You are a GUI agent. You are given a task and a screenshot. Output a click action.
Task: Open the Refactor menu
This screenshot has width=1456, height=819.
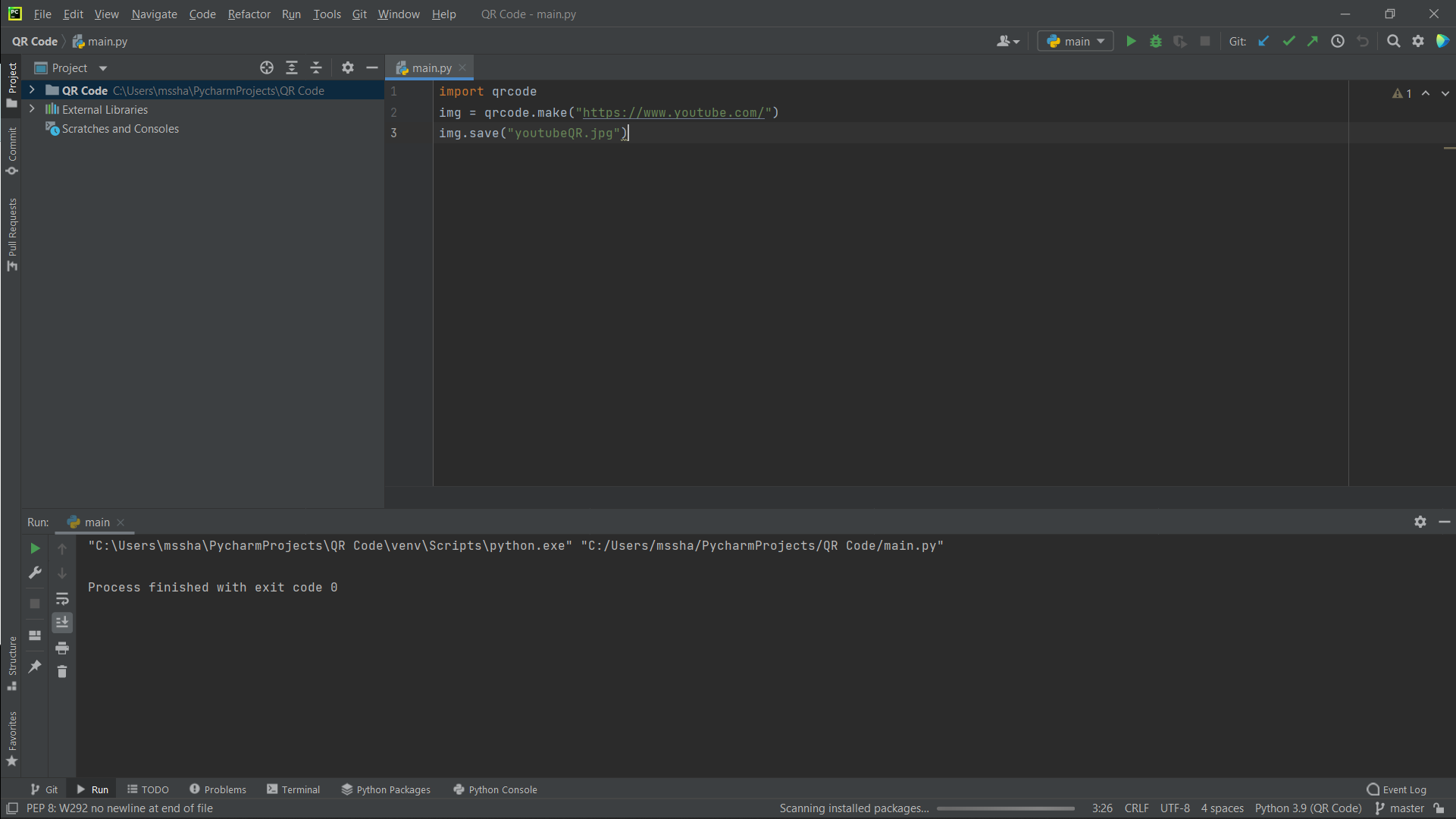click(249, 14)
